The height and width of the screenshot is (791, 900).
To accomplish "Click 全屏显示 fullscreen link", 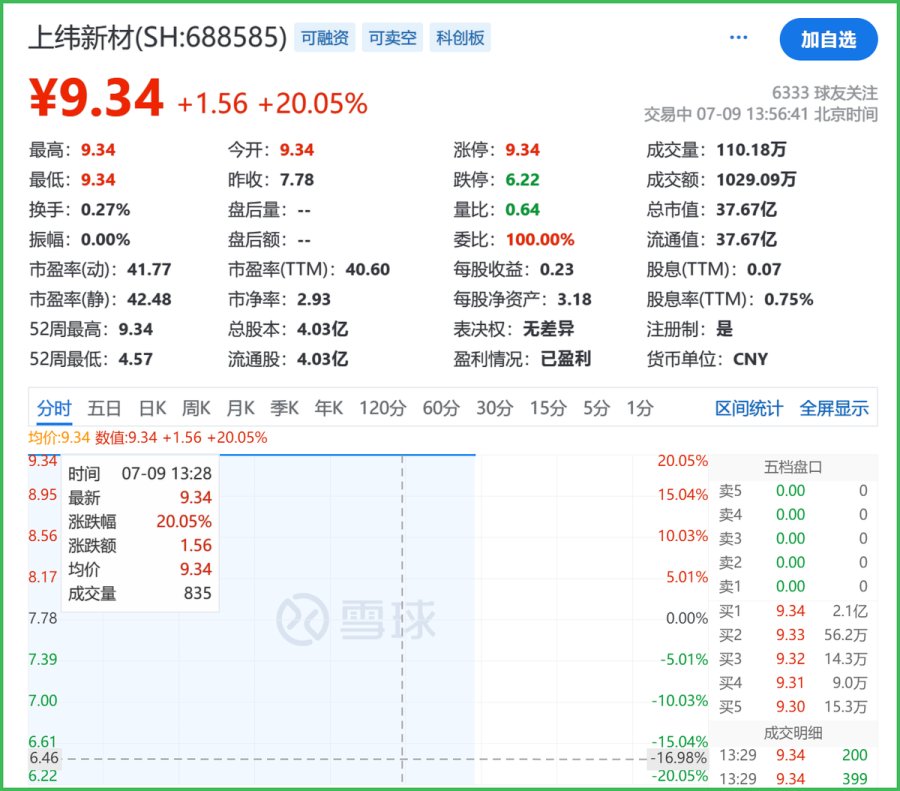I will coord(833,408).
